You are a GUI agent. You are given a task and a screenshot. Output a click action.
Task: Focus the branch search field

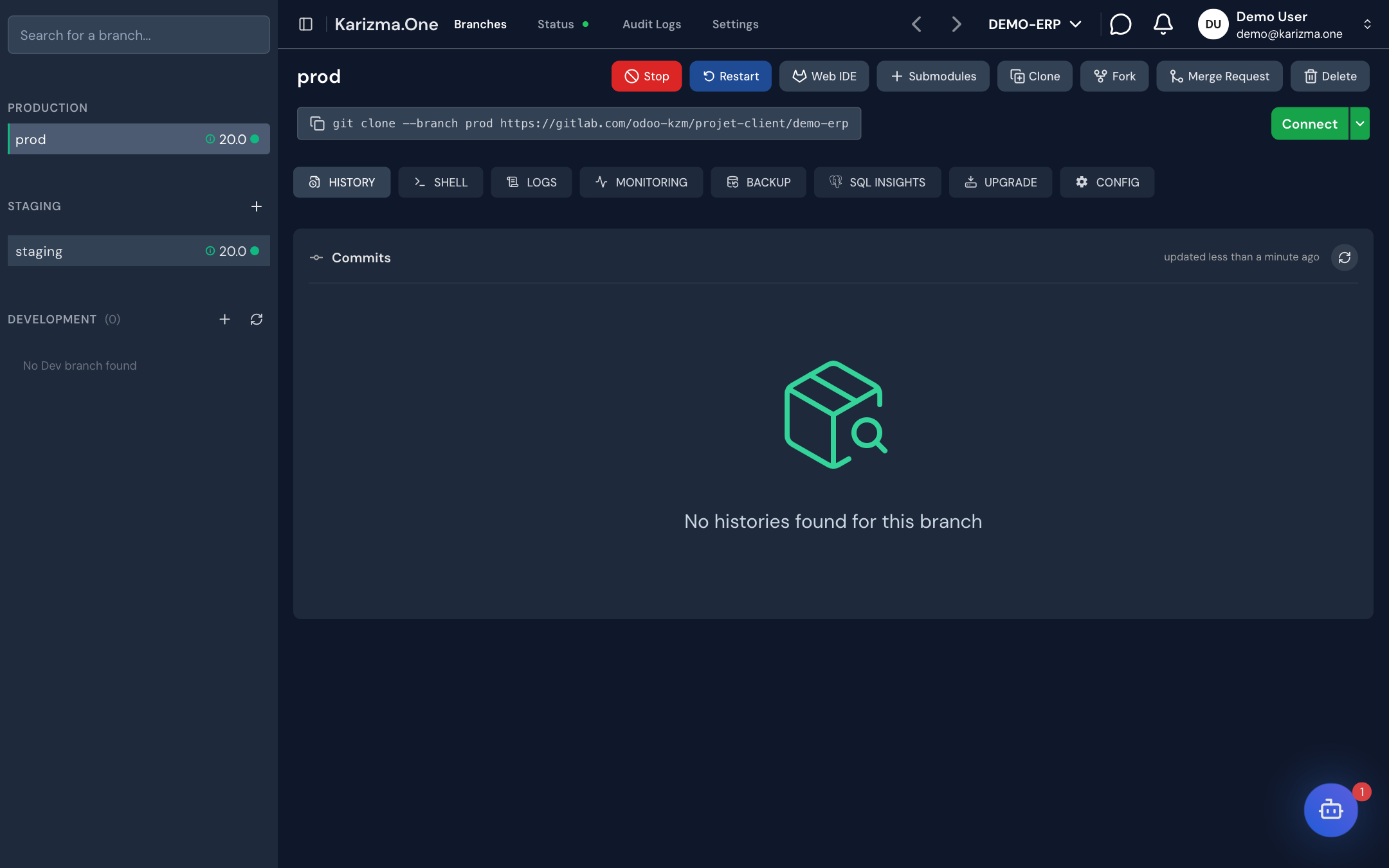pyautogui.click(x=139, y=35)
